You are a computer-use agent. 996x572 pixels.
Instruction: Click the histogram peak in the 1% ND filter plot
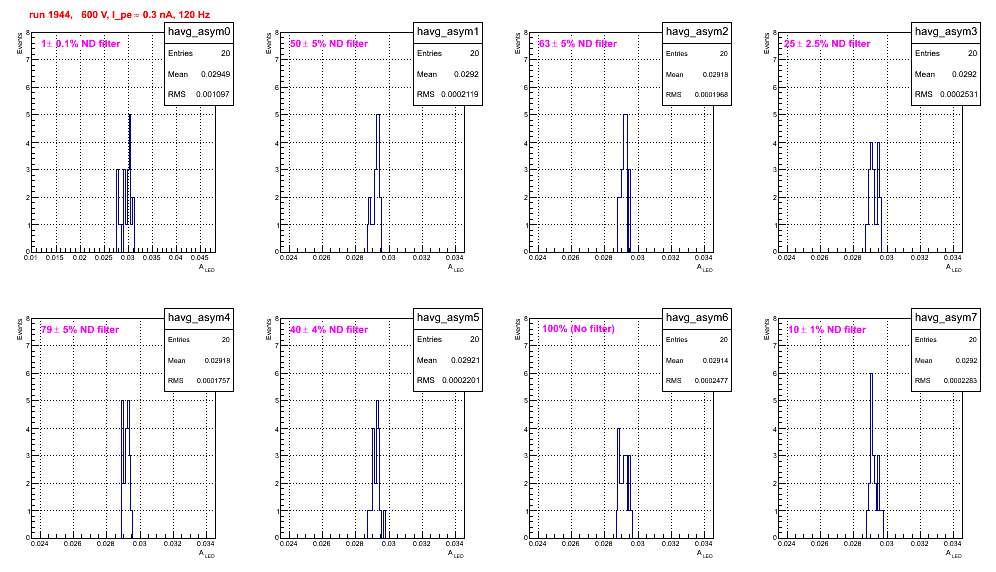pos(130,116)
